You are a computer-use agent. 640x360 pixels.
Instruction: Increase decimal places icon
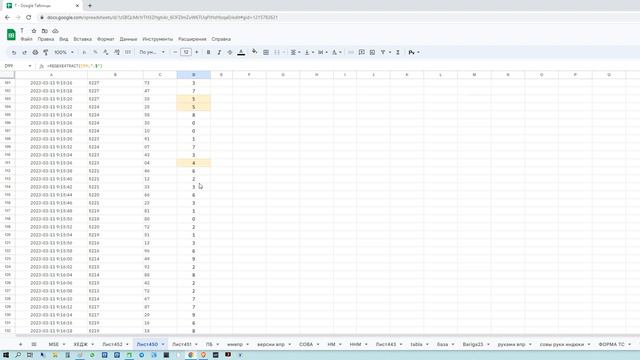[x=117, y=53]
